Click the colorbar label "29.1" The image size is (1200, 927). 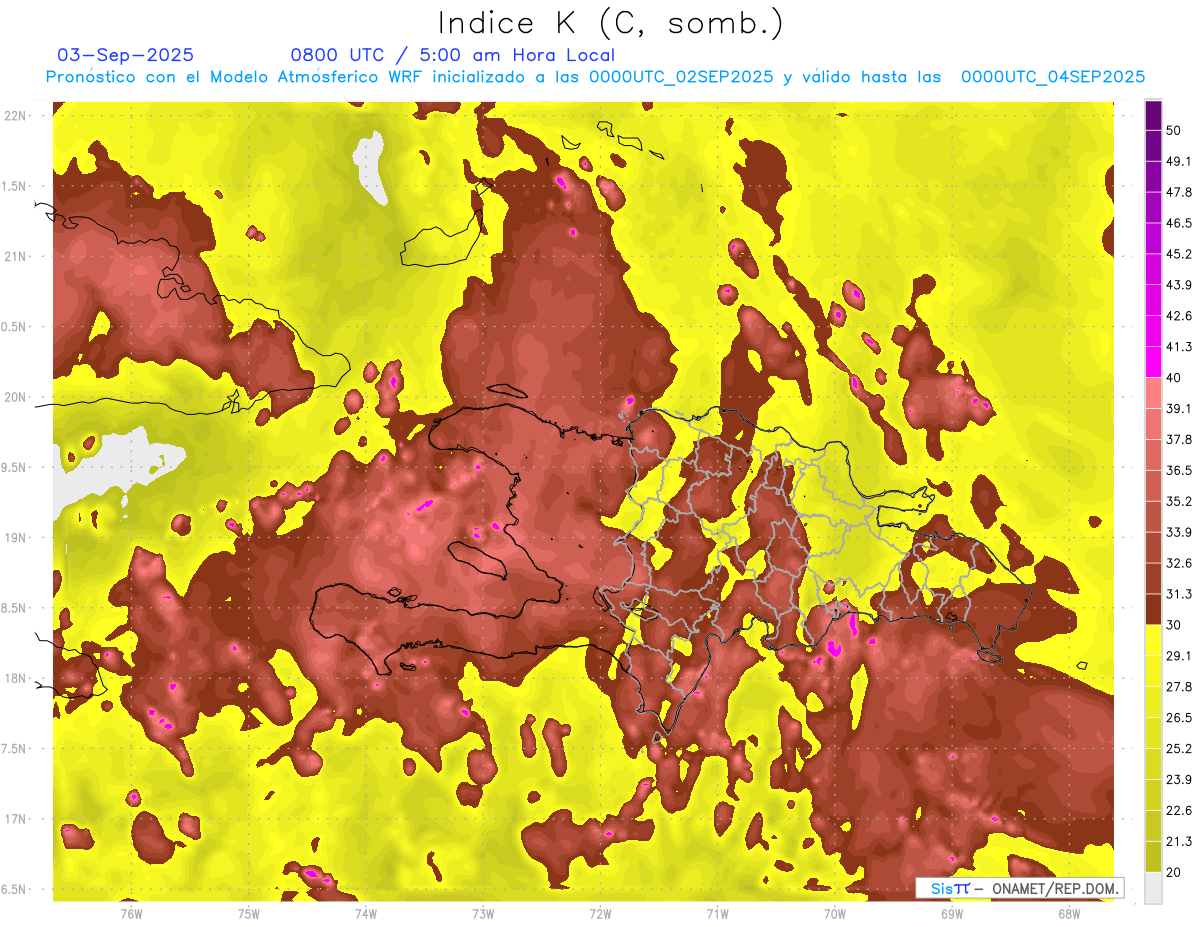pos(1179,655)
